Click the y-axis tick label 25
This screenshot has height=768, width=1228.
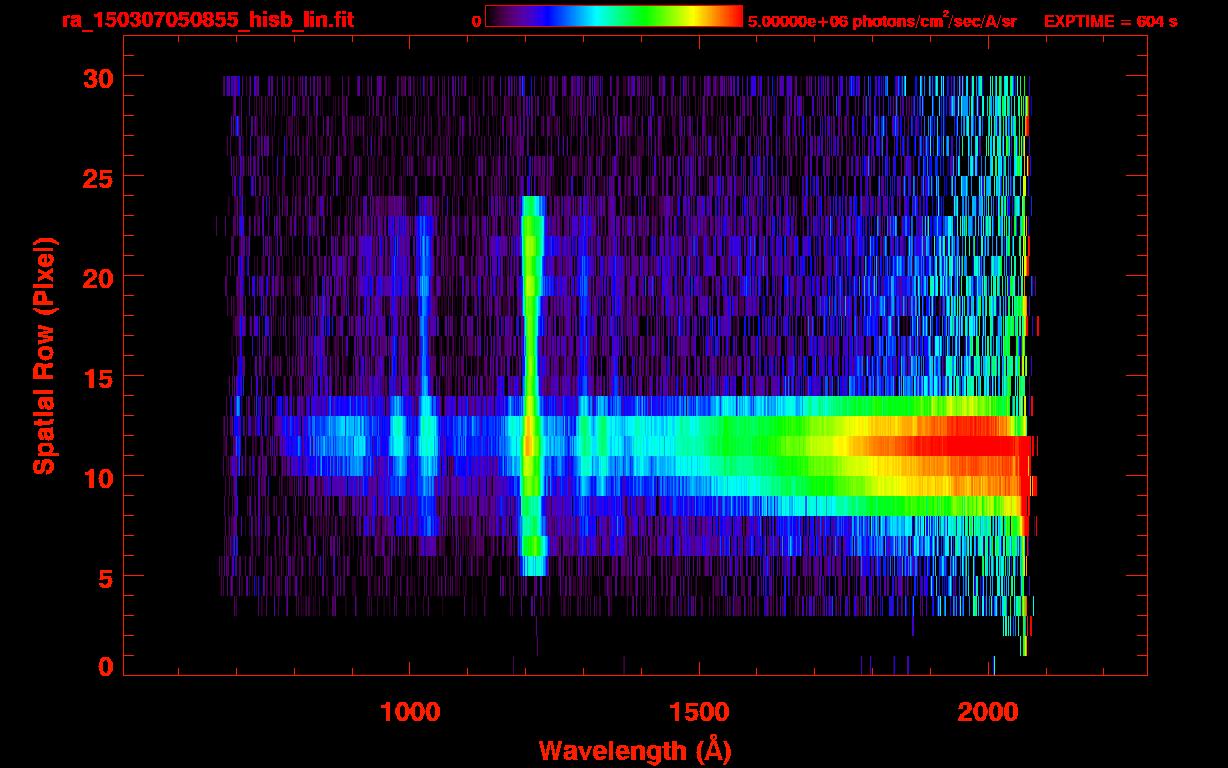click(97, 177)
